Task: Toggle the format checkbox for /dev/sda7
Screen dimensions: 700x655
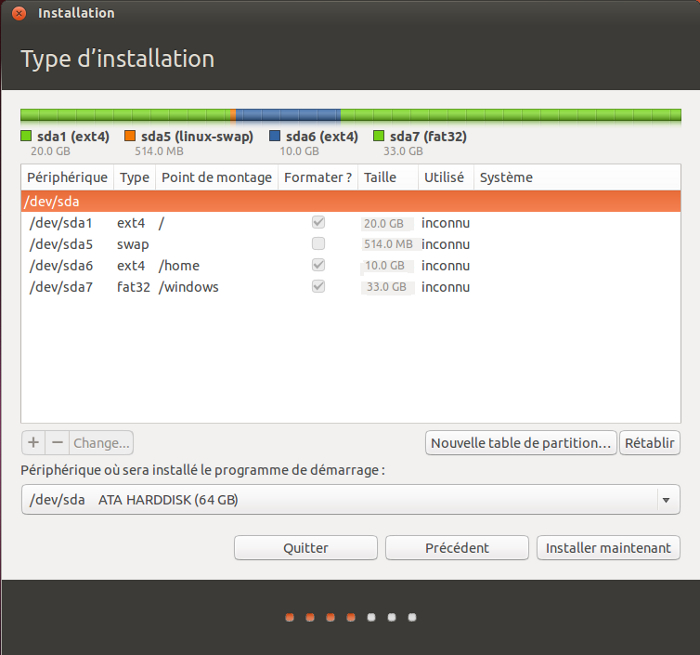Action: (318, 287)
